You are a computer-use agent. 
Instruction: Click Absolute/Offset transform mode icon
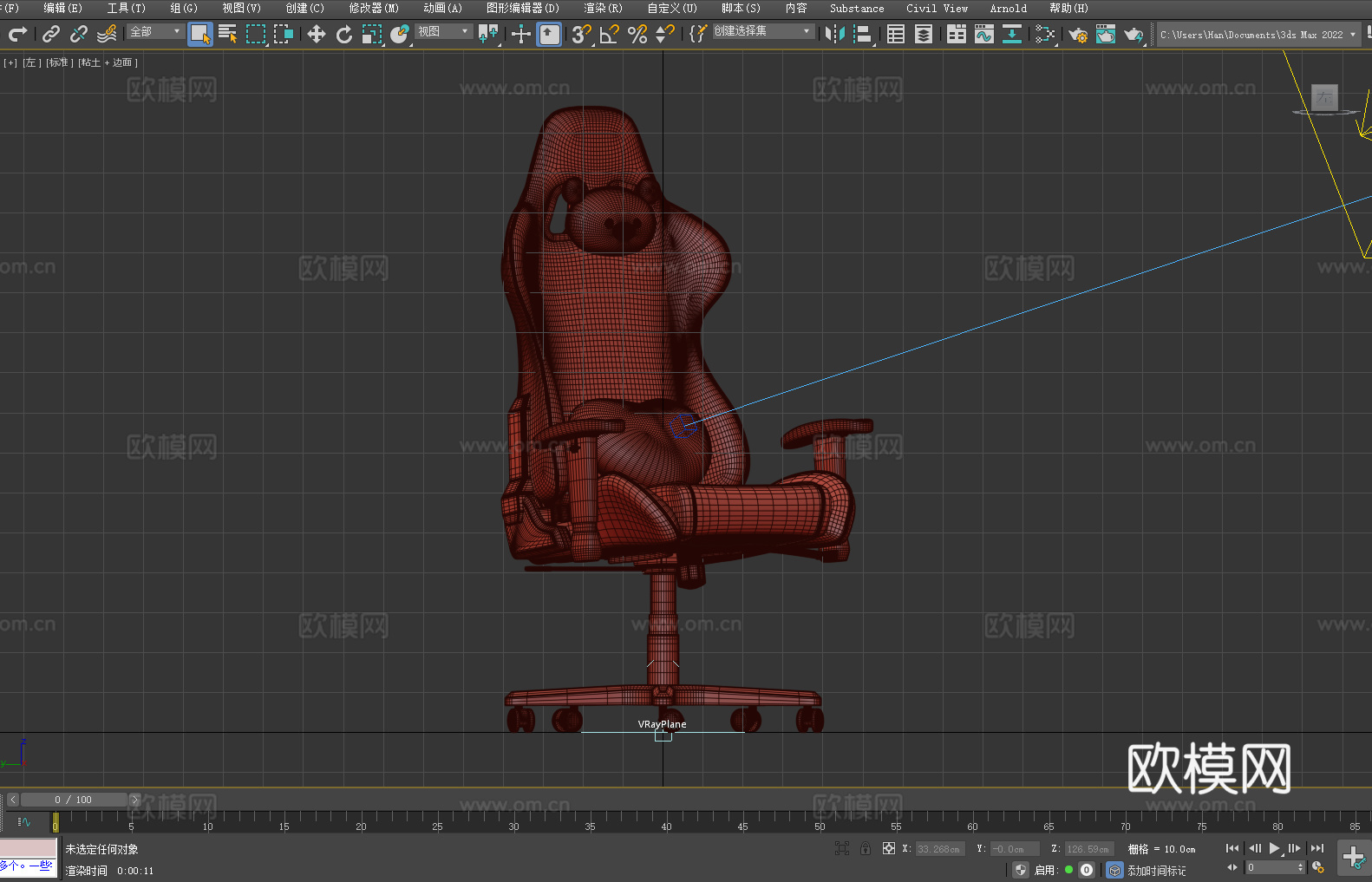(x=889, y=848)
